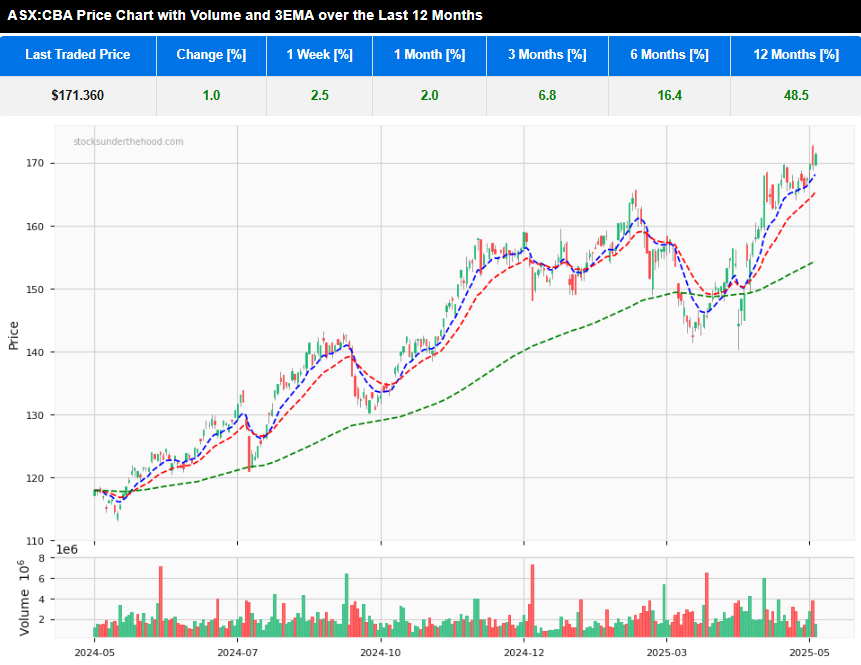Click the 2025-03 date axis label
Image resolution: width=861 pixels, height=665 pixels.
[x=667, y=653]
